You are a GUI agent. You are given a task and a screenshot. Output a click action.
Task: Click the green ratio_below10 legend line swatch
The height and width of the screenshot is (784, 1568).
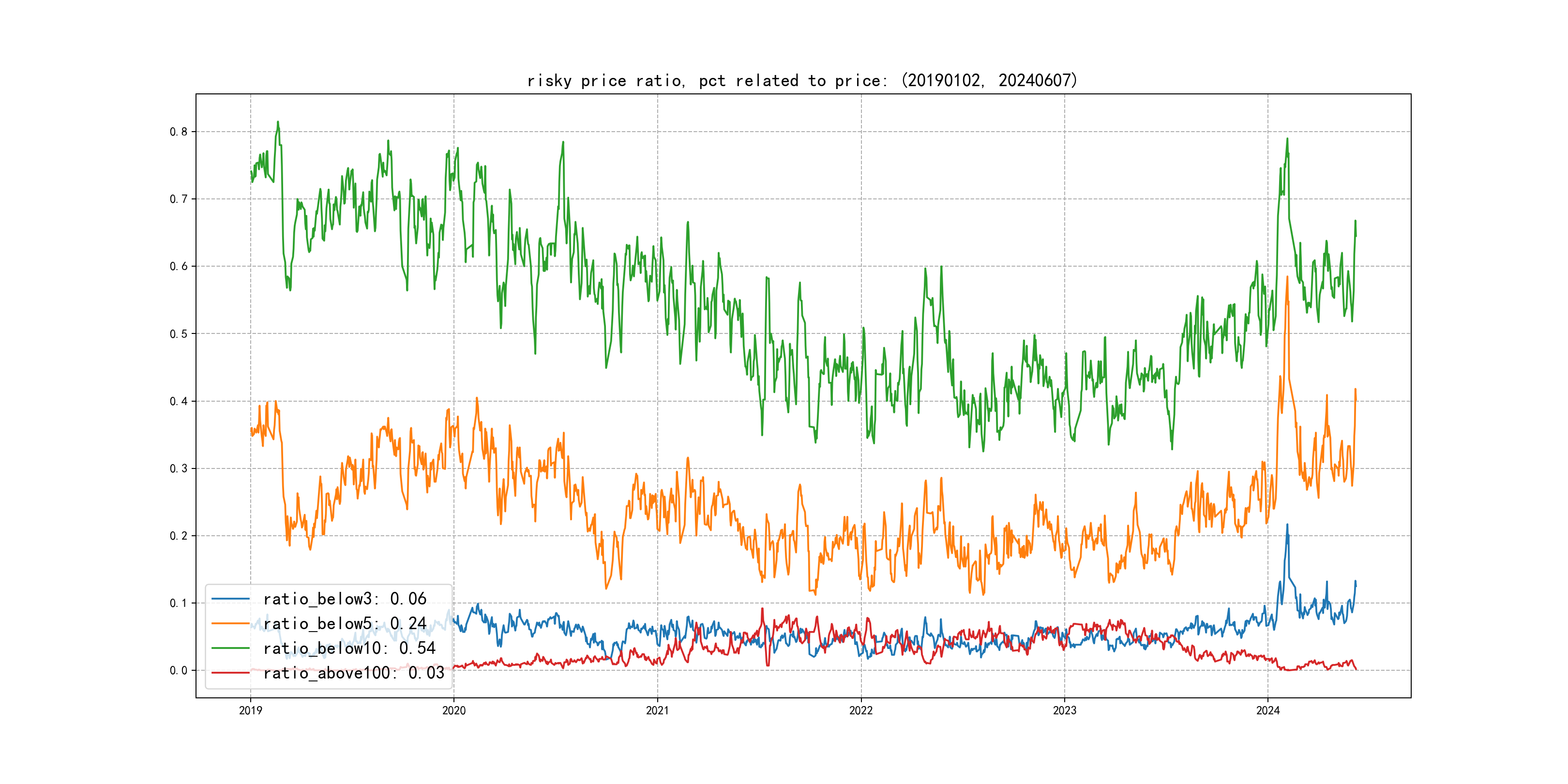click(230, 648)
